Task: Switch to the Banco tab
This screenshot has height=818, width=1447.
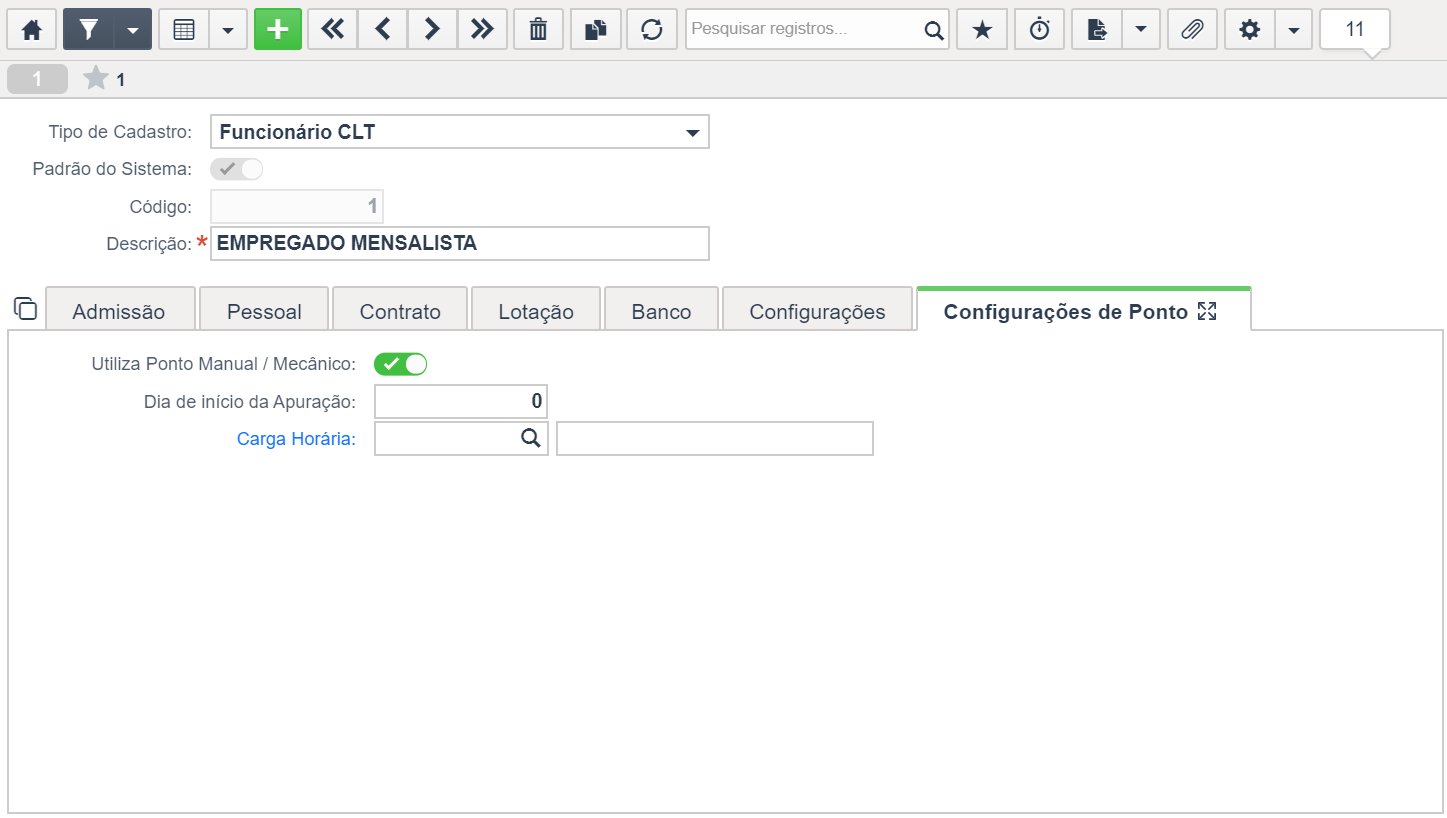Action: coord(661,311)
